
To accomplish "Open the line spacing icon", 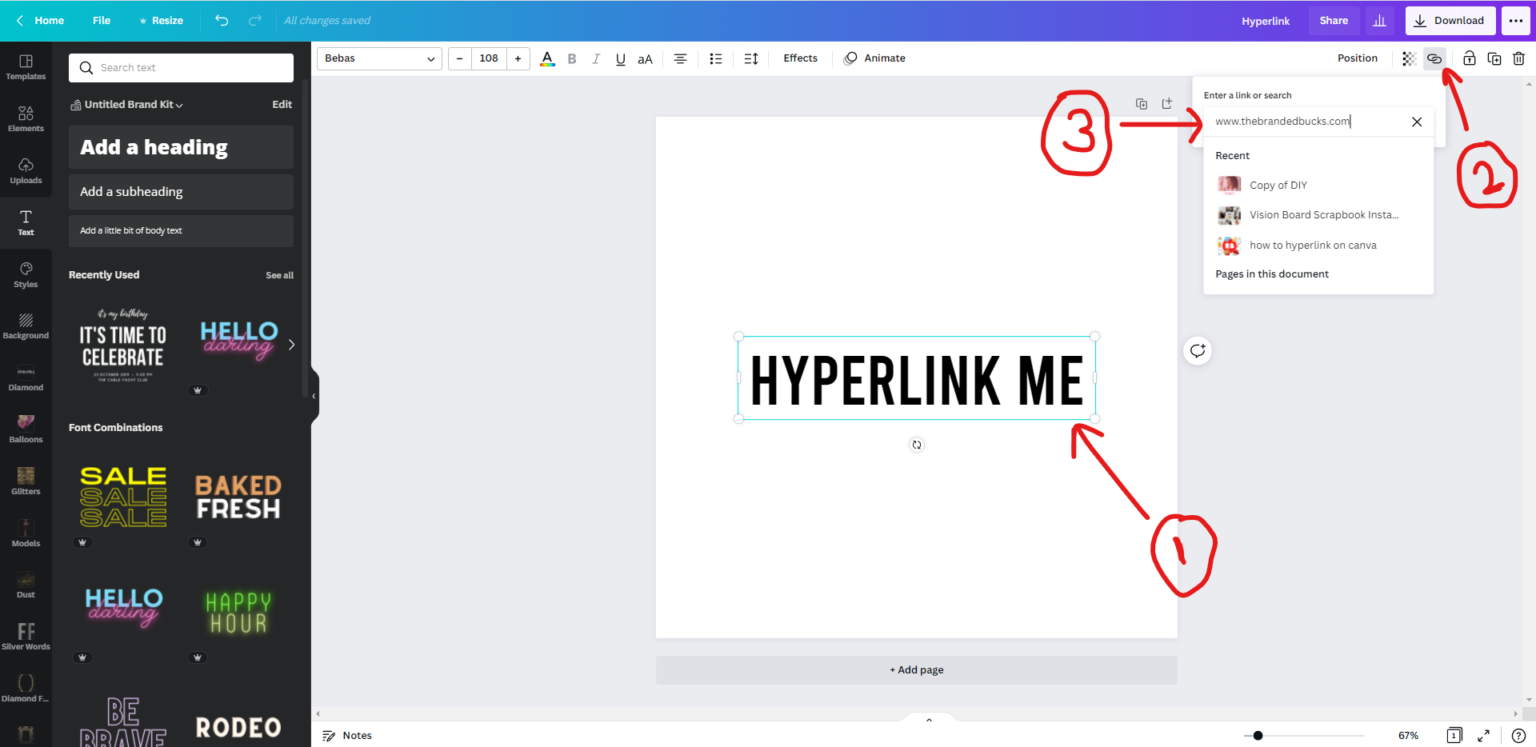I will pyautogui.click(x=751, y=59).
